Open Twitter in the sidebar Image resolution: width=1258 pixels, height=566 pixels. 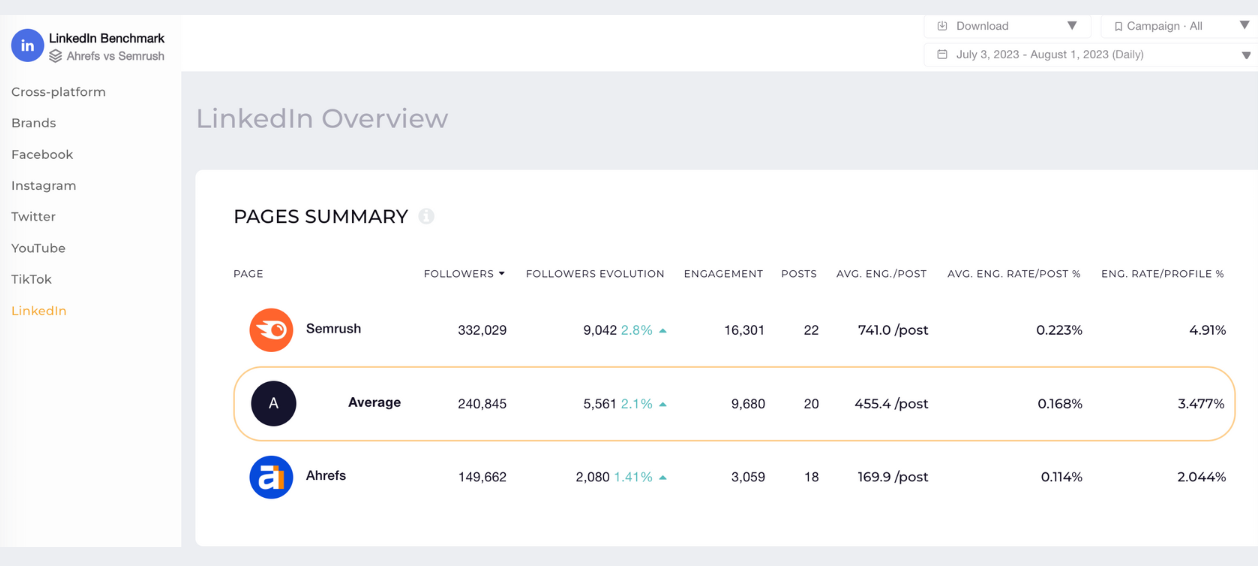[33, 216]
